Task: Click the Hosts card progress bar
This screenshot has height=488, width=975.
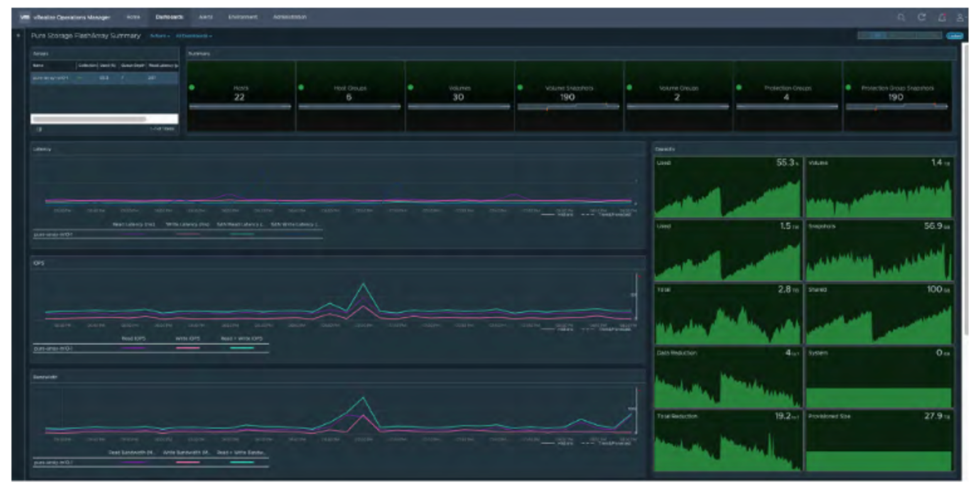Action: (240, 107)
